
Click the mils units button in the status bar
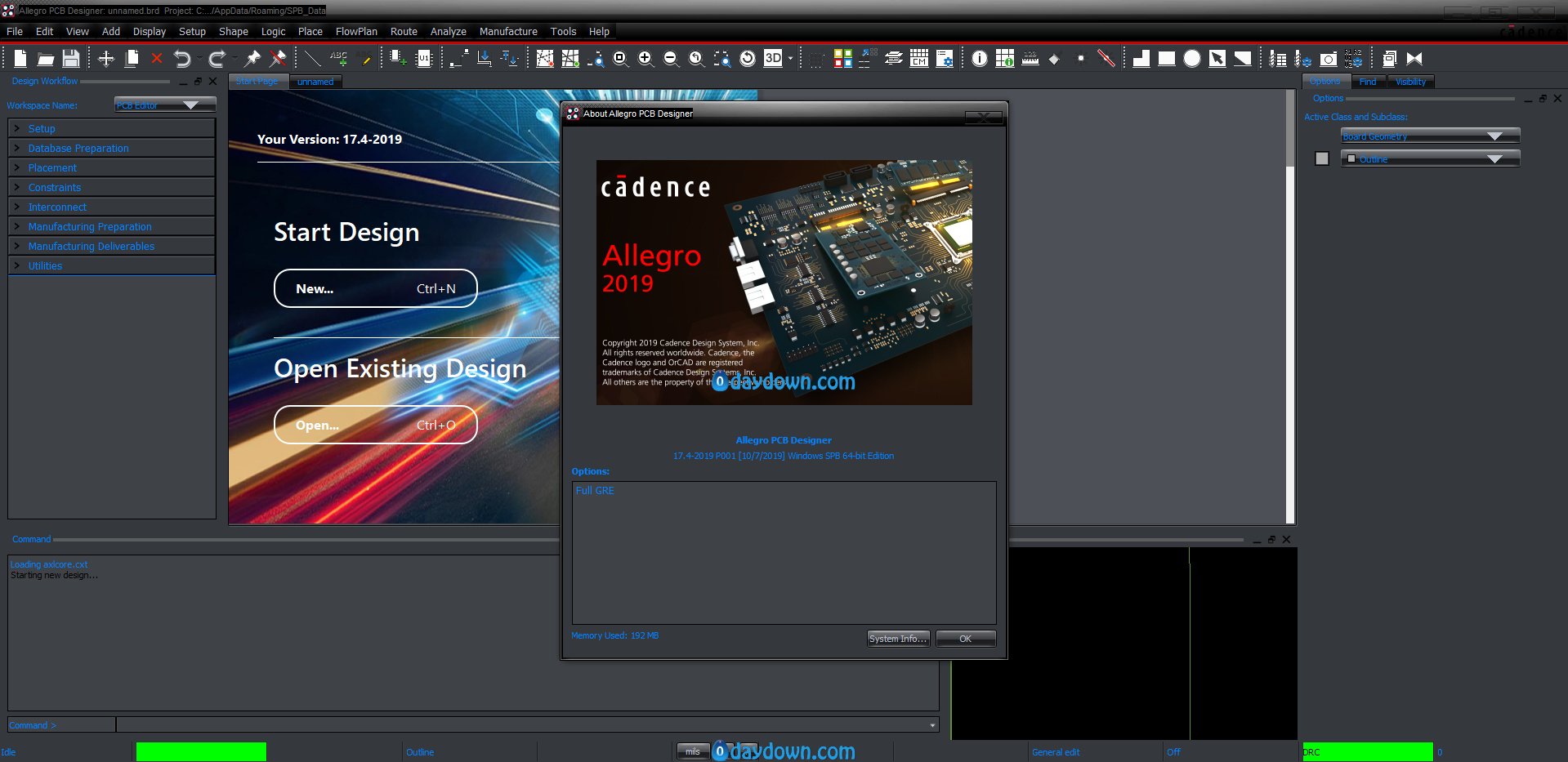693,751
